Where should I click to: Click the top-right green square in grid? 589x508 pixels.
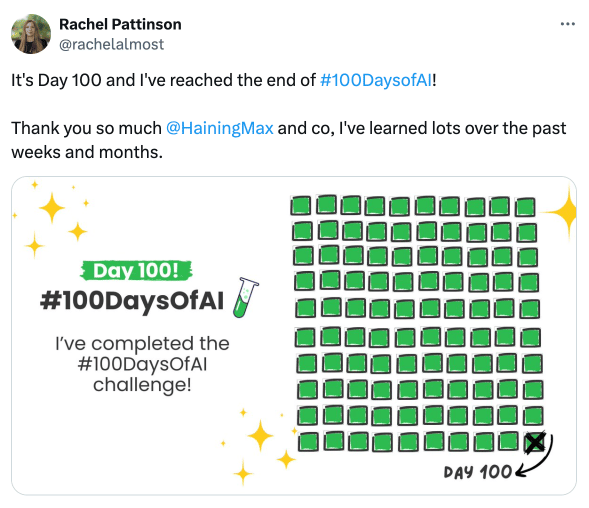pyautogui.click(x=525, y=207)
